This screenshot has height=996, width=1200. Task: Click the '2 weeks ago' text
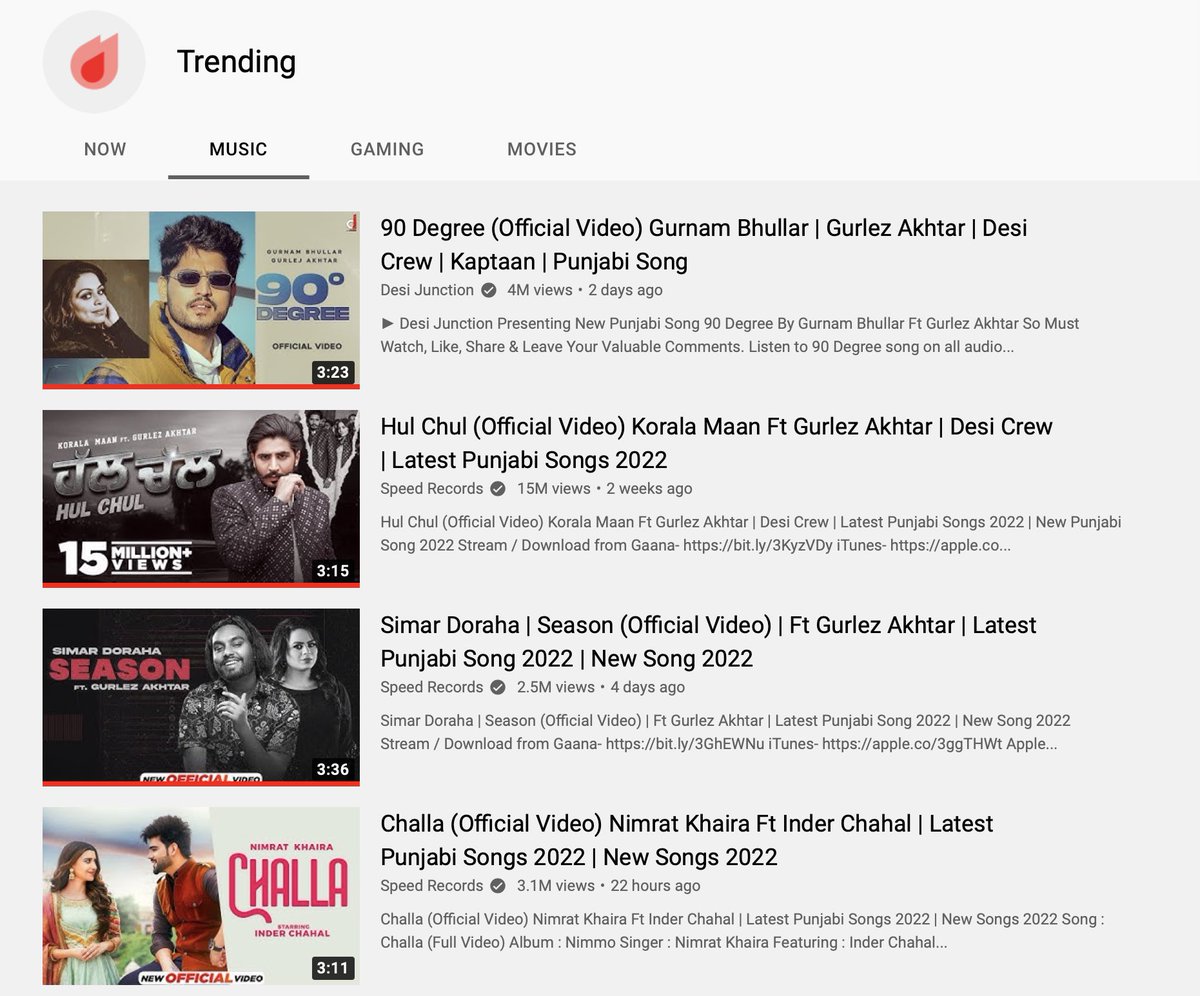(649, 489)
